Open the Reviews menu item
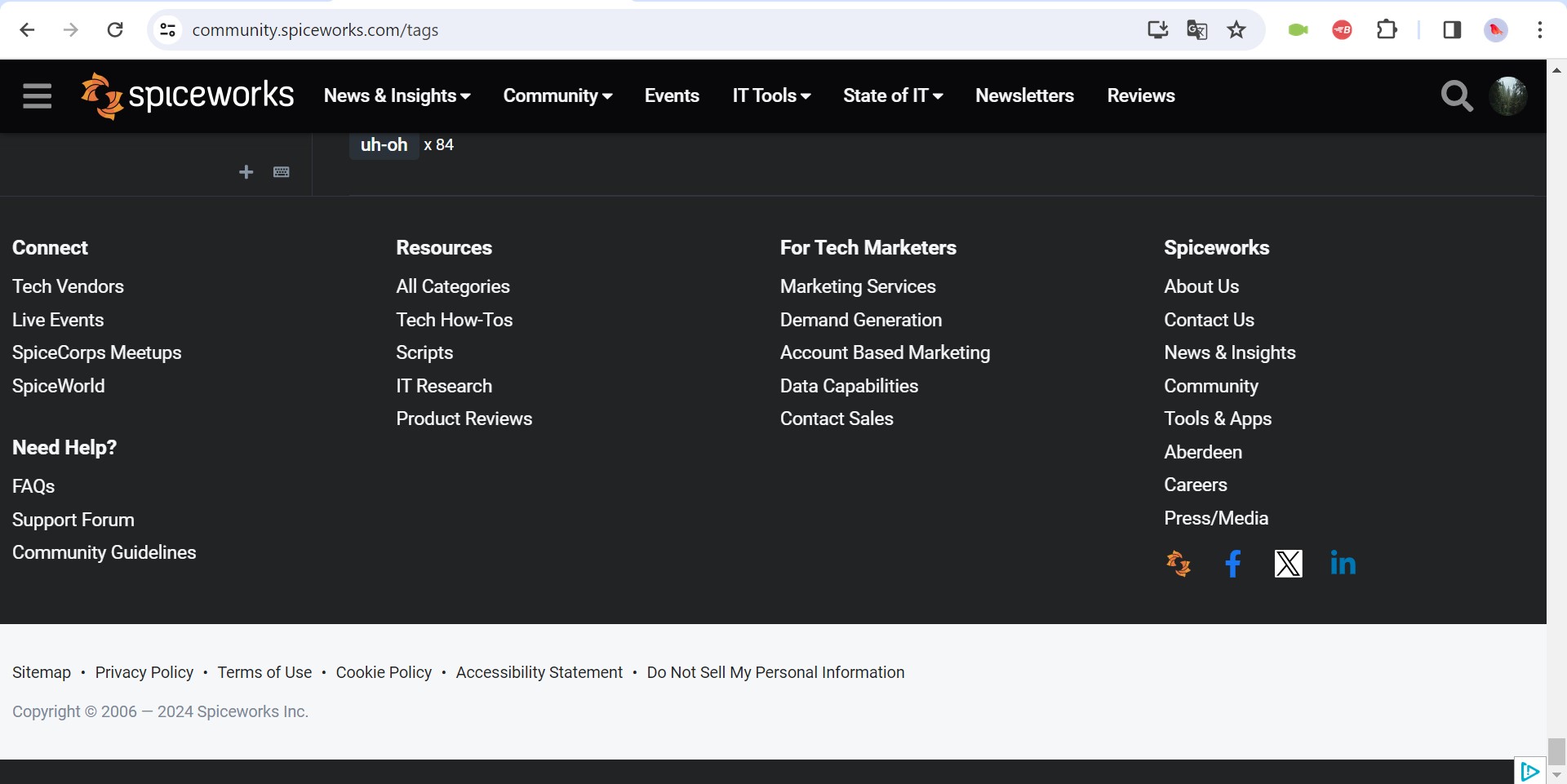 coord(1141,95)
